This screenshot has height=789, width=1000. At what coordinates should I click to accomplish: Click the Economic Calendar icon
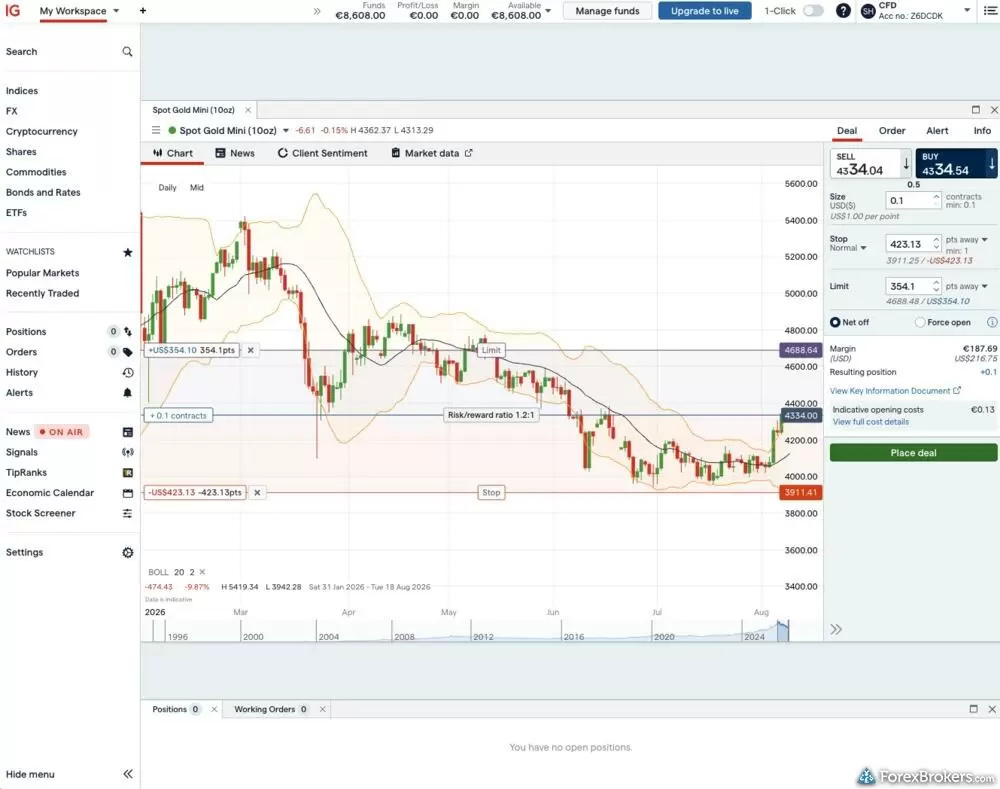tap(128, 493)
